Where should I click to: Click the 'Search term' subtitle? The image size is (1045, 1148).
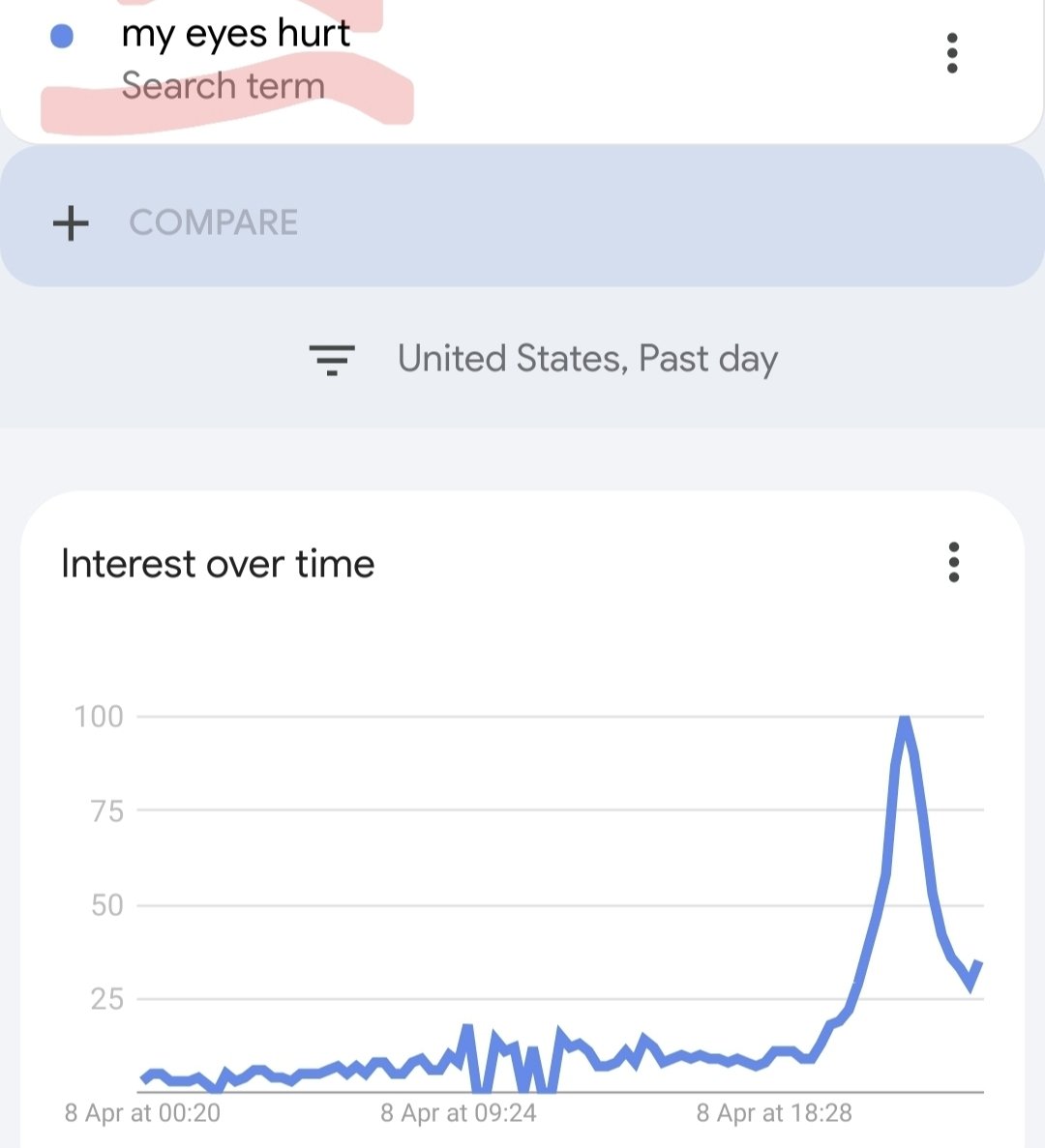pyautogui.click(x=224, y=86)
